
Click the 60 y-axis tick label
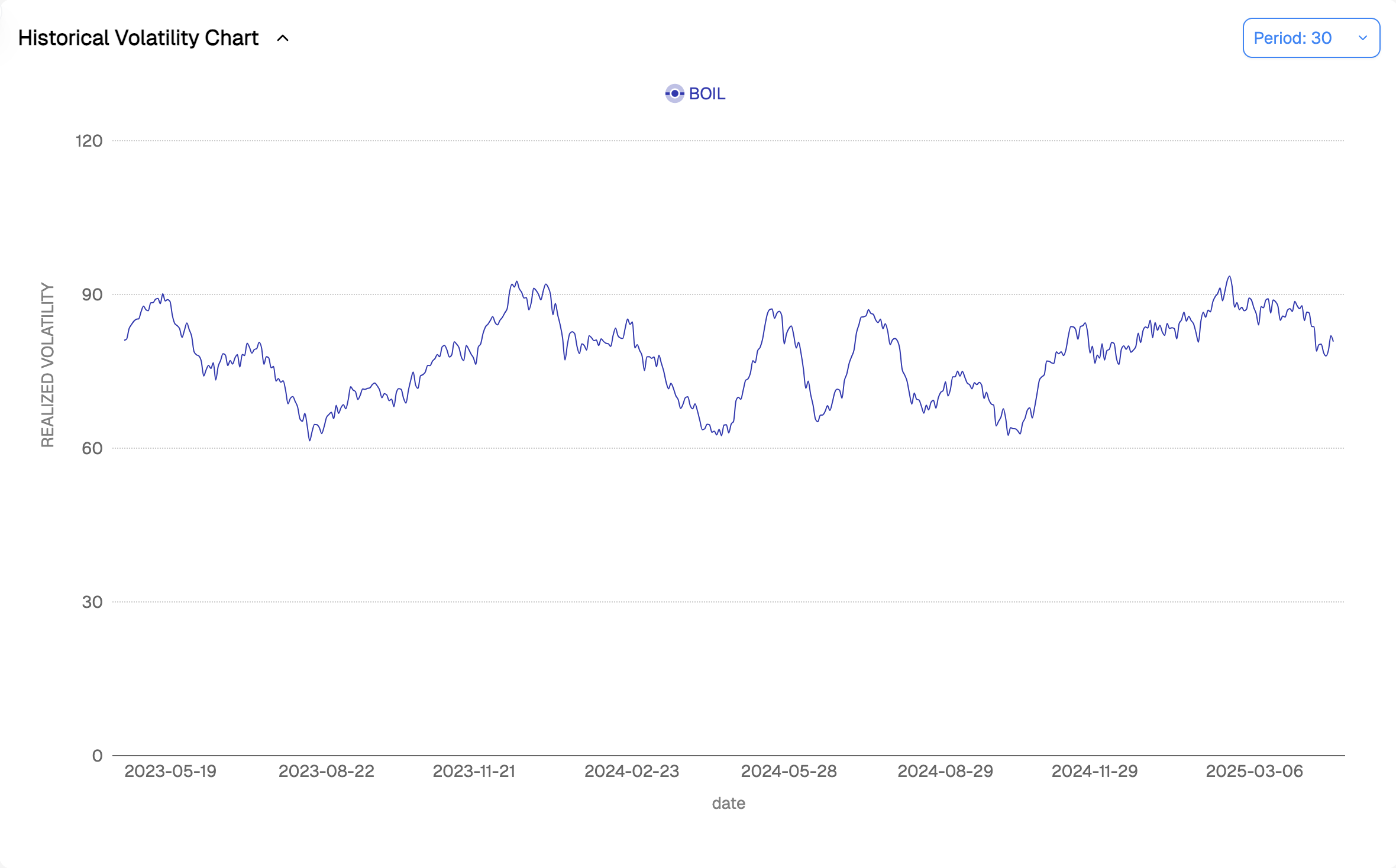(92, 448)
